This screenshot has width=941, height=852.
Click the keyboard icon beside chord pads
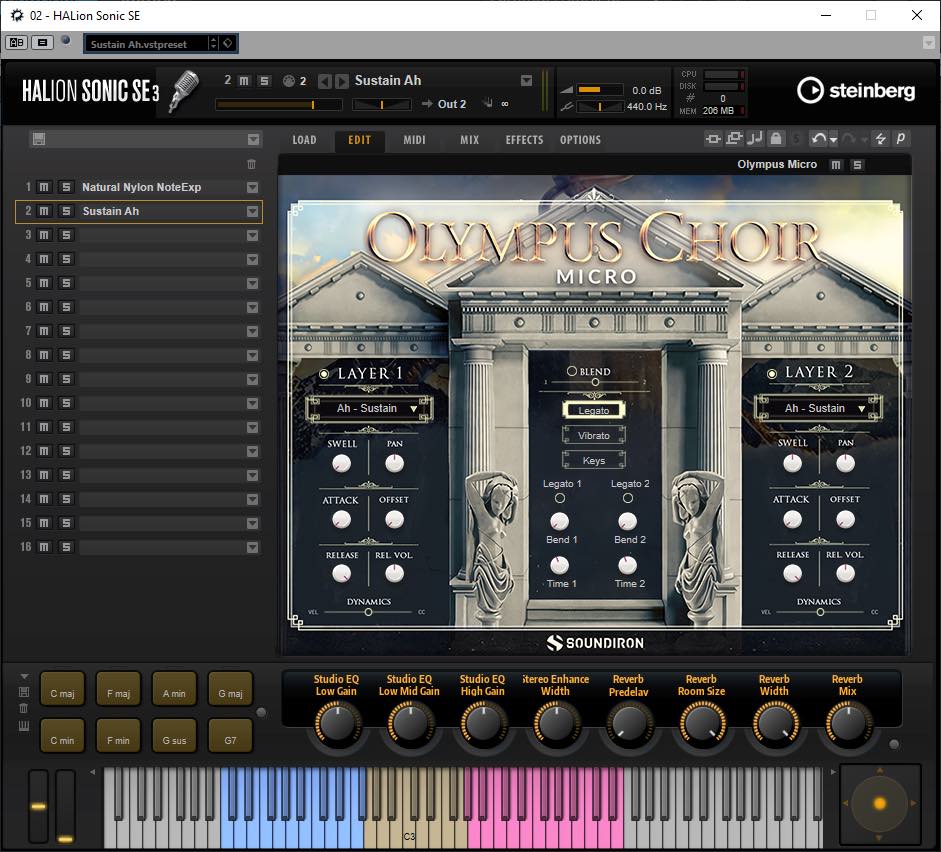[x=24, y=726]
